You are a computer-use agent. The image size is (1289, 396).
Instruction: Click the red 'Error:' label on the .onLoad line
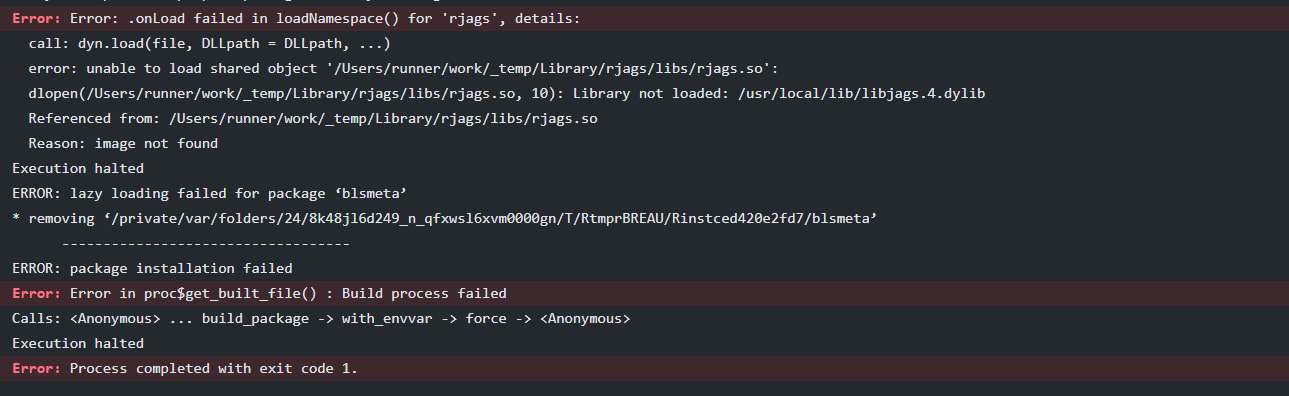point(37,19)
